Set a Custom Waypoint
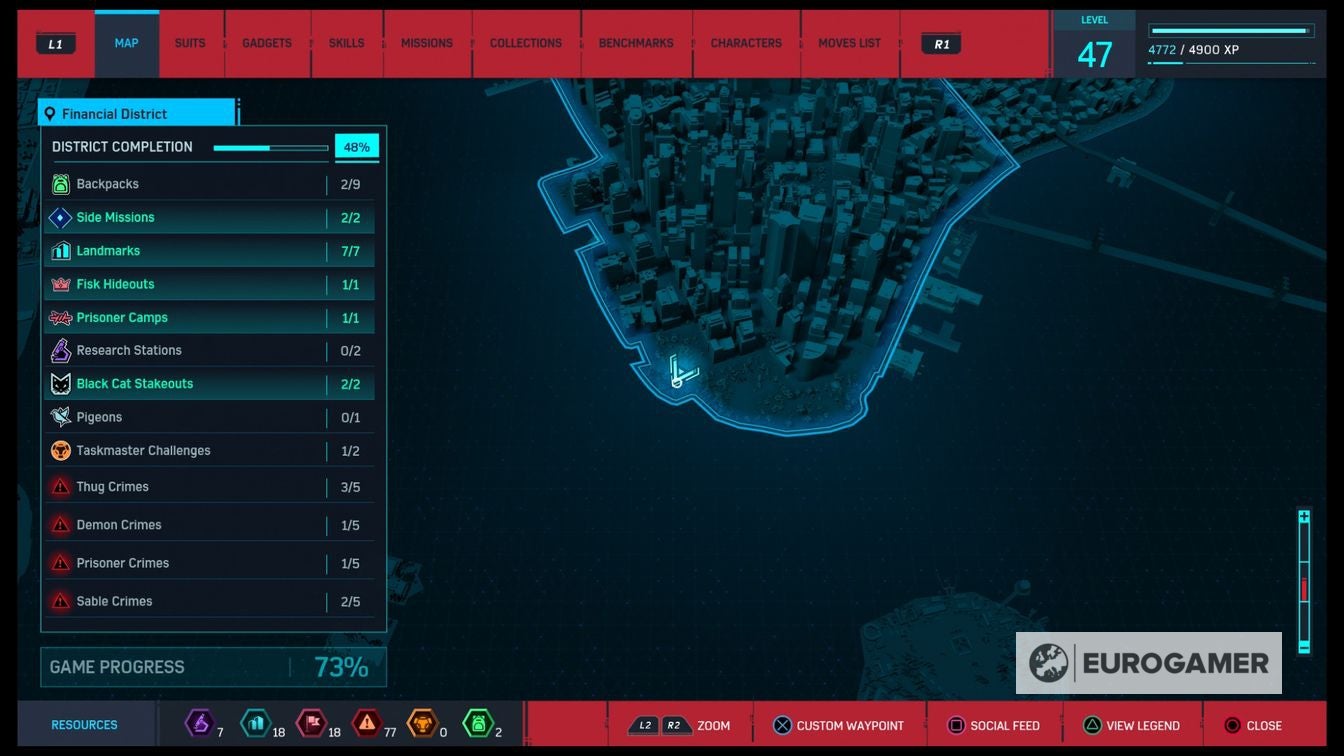Image resolution: width=1344 pixels, height=756 pixels. click(x=838, y=726)
